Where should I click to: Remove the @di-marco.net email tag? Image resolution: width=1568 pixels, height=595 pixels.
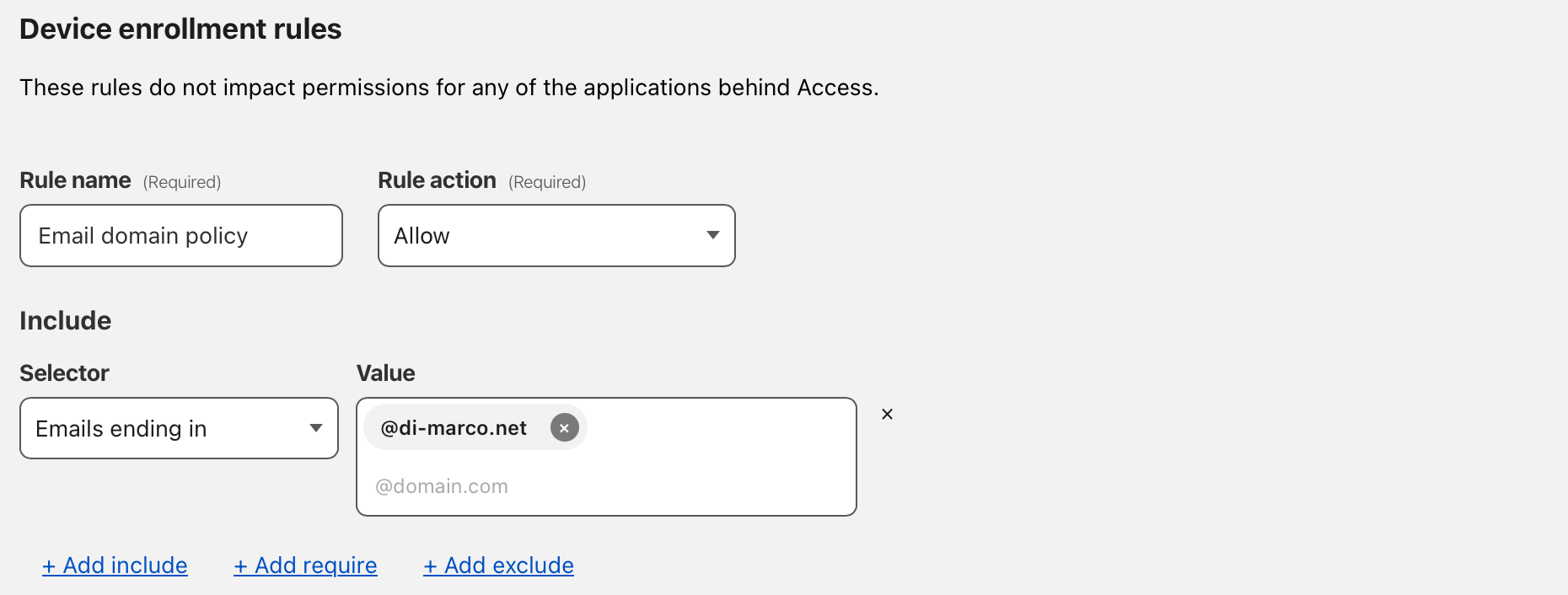[565, 427]
